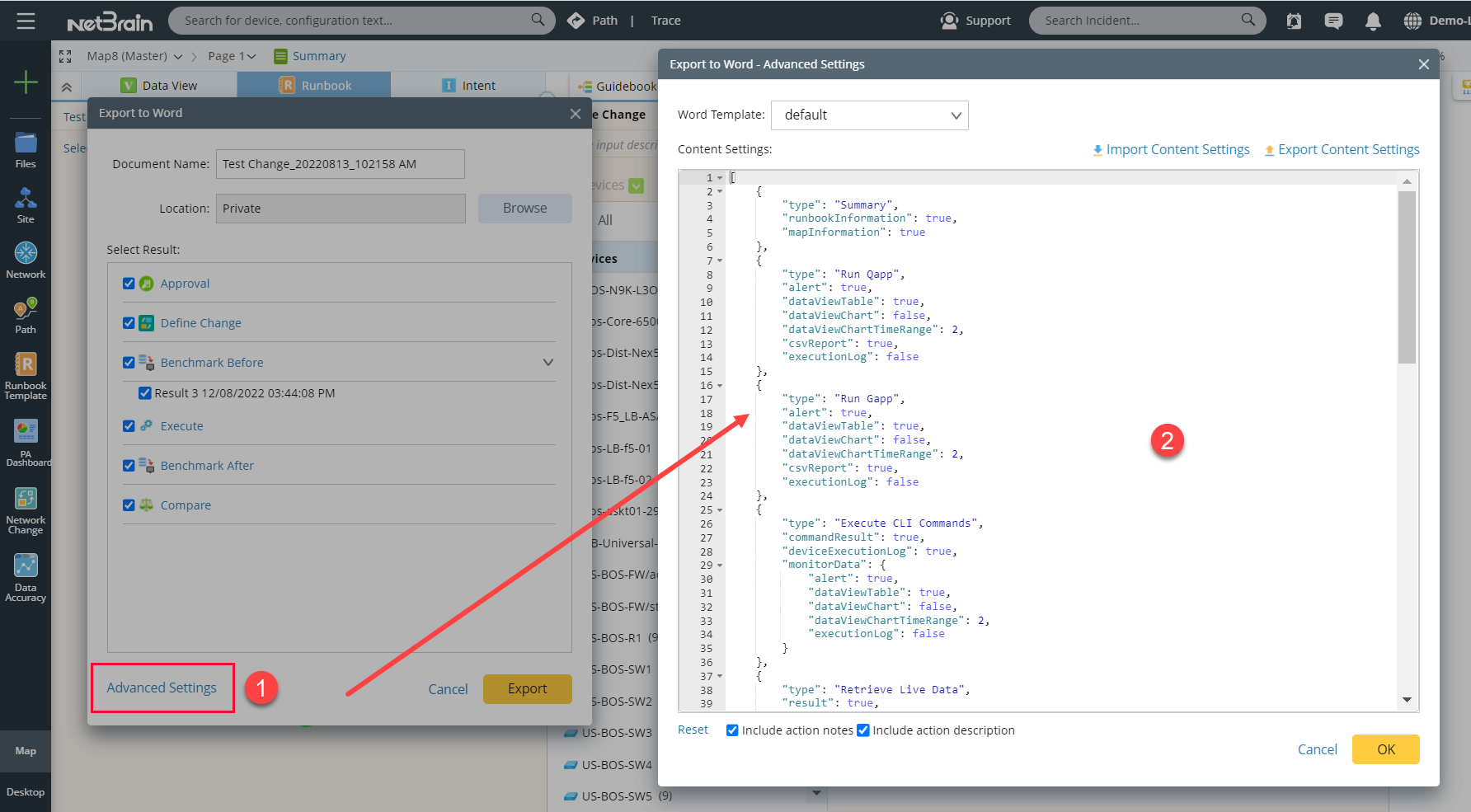Uncheck the Benchmark Before checkbox
Viewport: 1471px width, 812px height.
129,363
